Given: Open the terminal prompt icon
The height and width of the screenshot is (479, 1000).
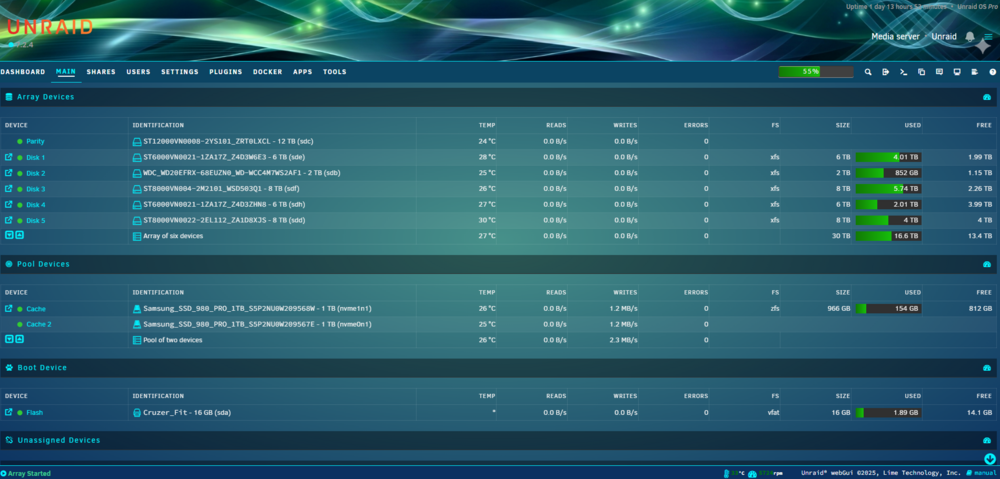Looking at the screenshot, I should 904,72.
